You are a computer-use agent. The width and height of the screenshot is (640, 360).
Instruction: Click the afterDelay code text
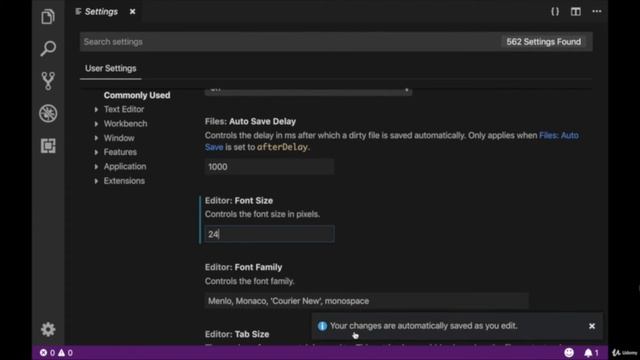[x=282, y=147]
